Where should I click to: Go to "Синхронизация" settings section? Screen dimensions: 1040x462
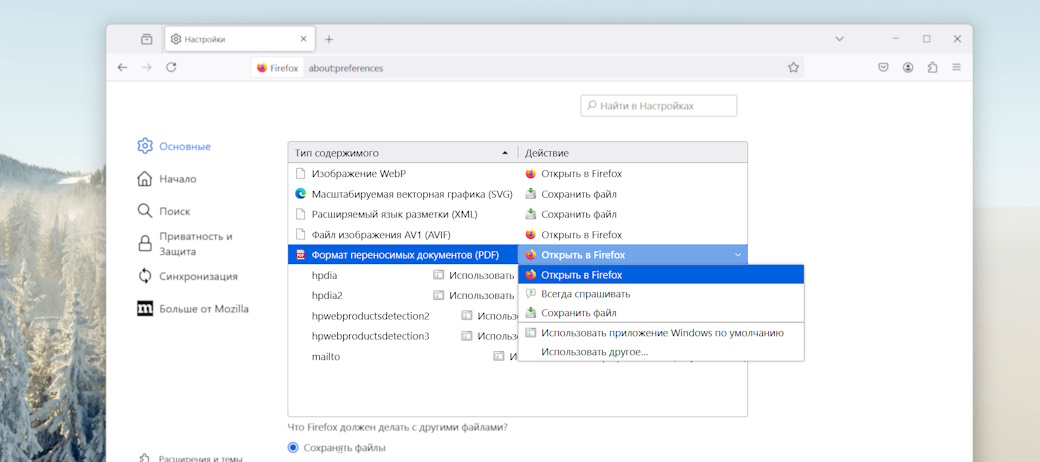point(198,276)
